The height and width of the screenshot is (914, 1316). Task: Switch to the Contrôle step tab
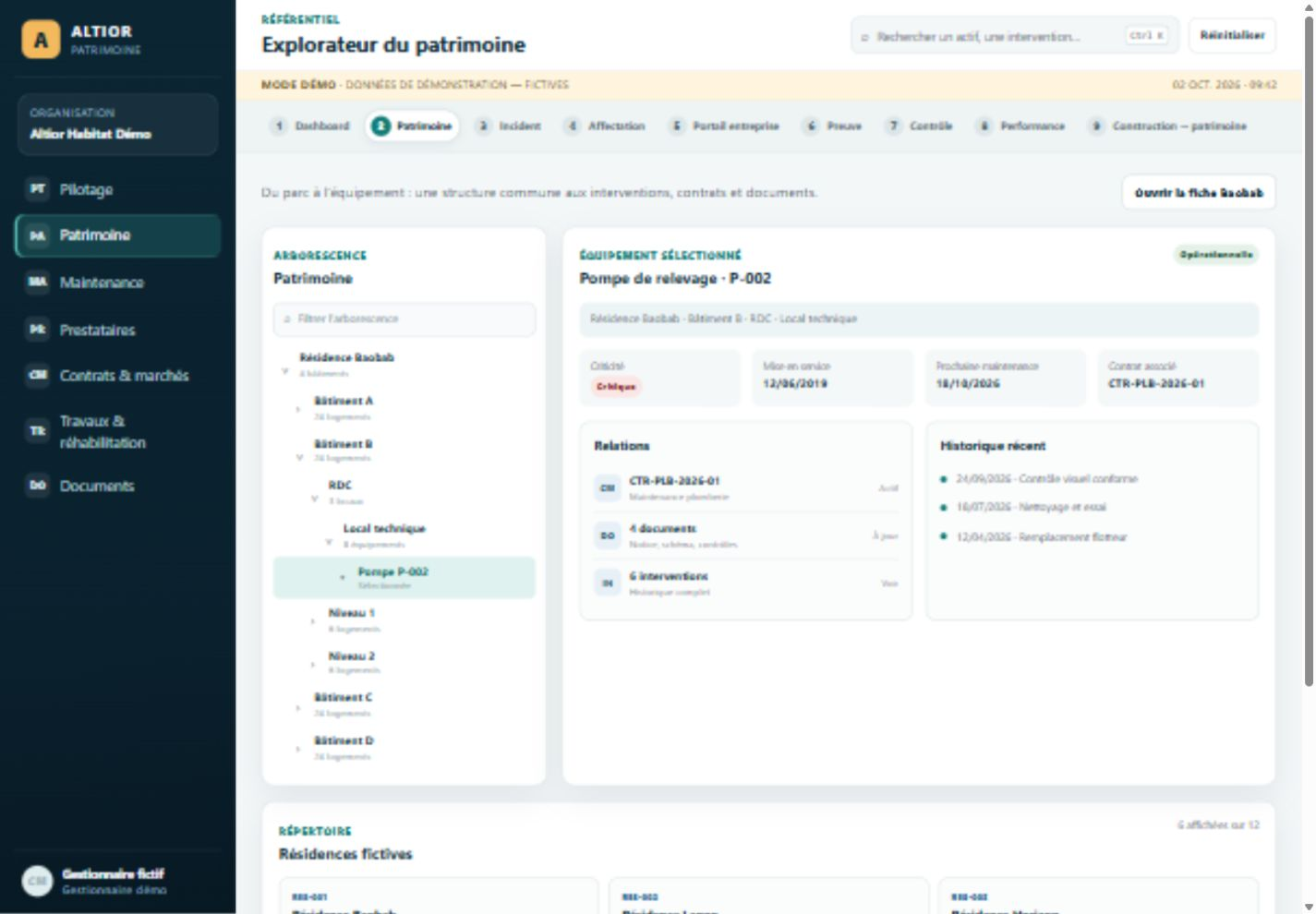[920, 126]
